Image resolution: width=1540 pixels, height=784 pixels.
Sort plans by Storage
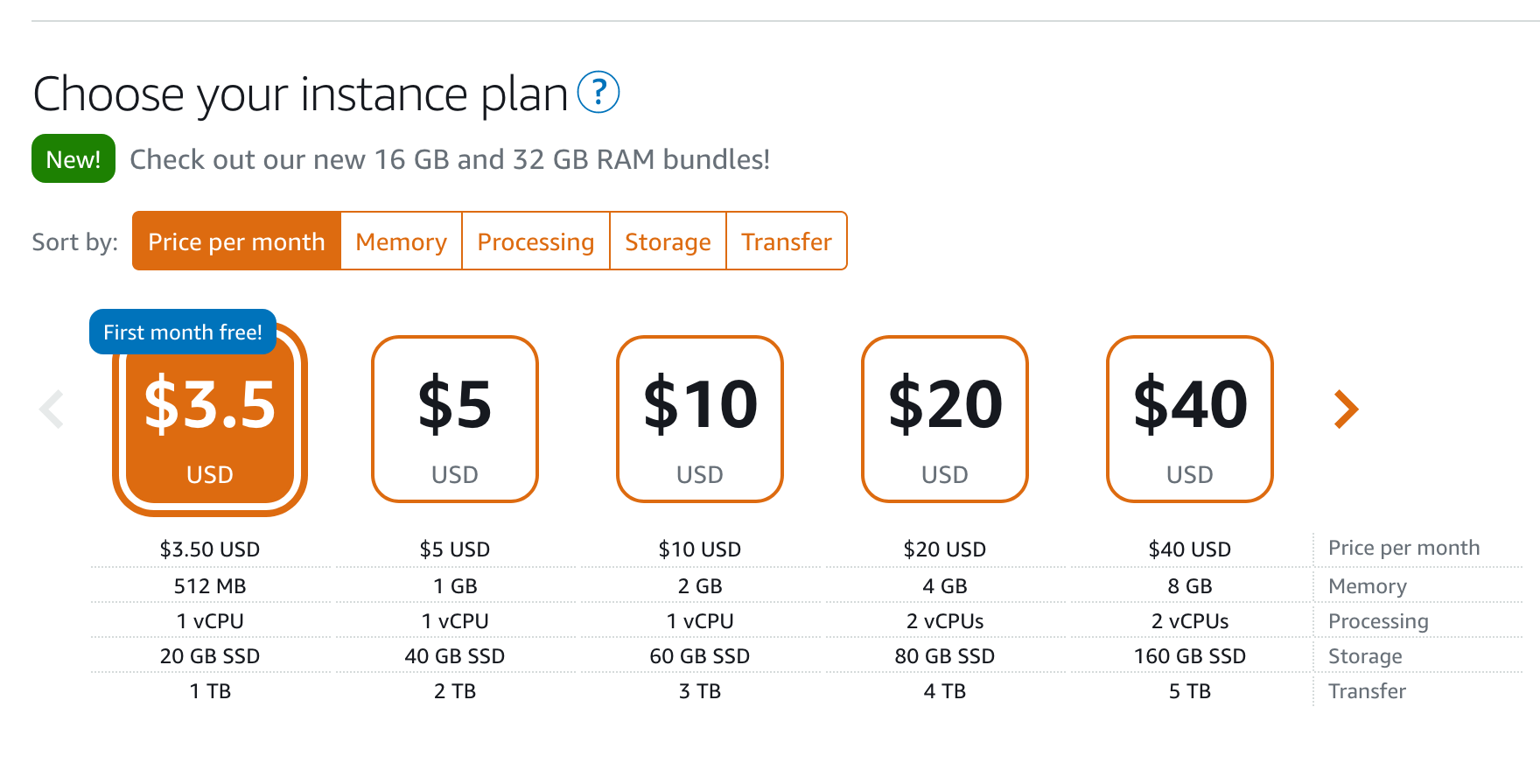(668, 241)
